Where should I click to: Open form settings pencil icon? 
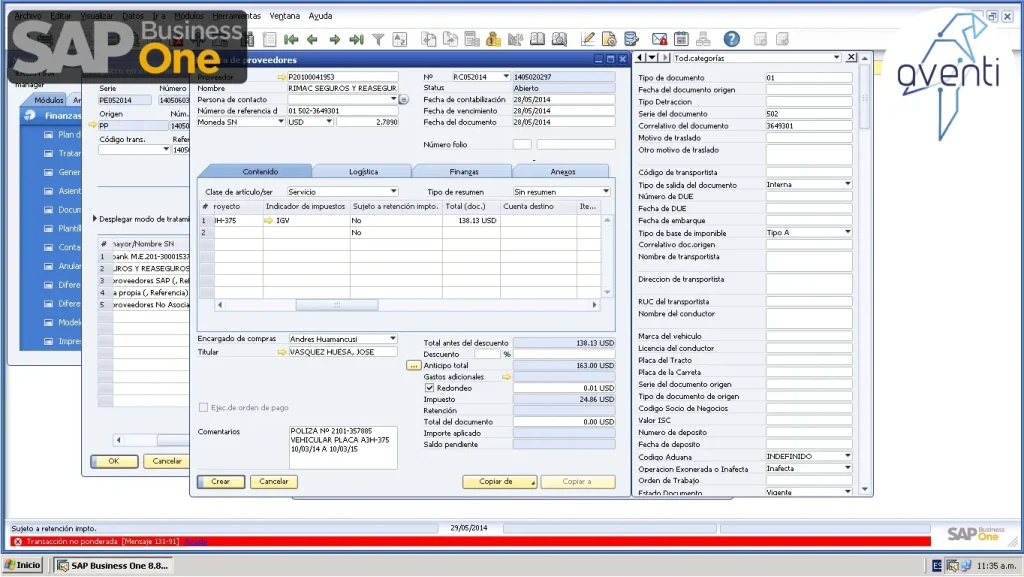click(x=588, y=40)
